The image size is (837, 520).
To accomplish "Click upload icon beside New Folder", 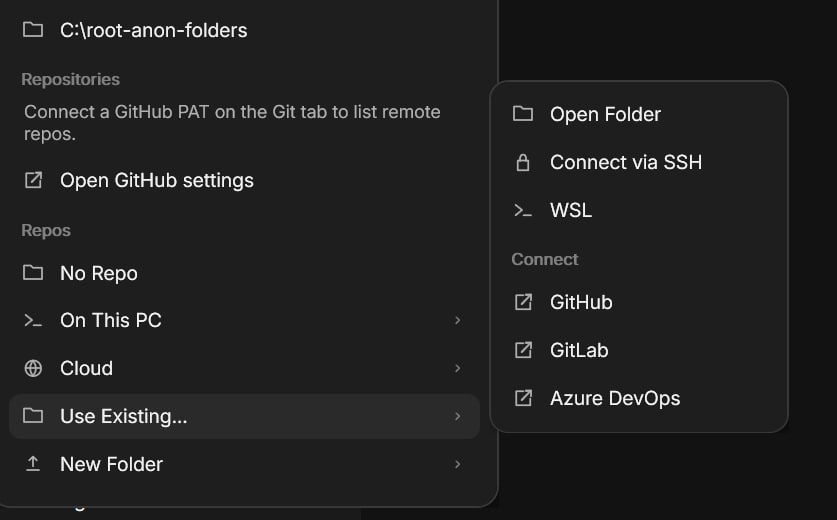I will pos(33,463).
